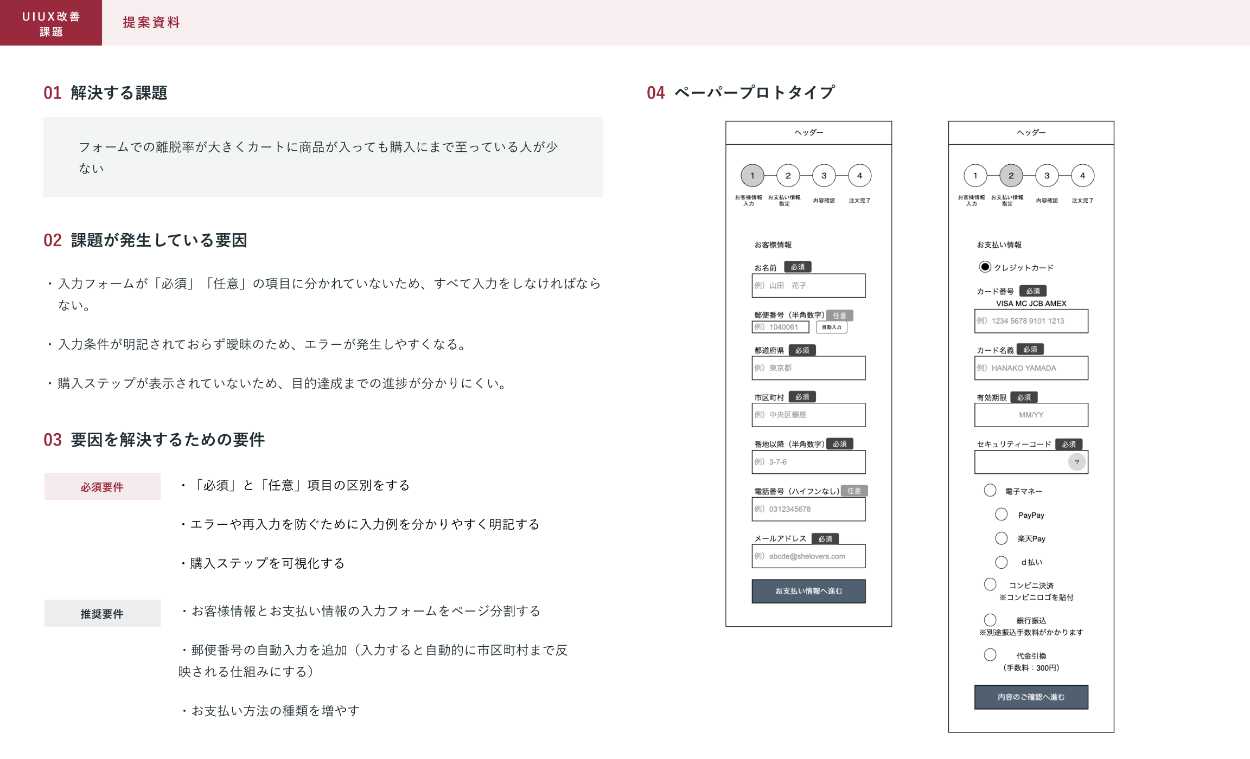Open the UIUX改善課題 tab in header
Screen dimensions: 1250x759
(51, 23)
